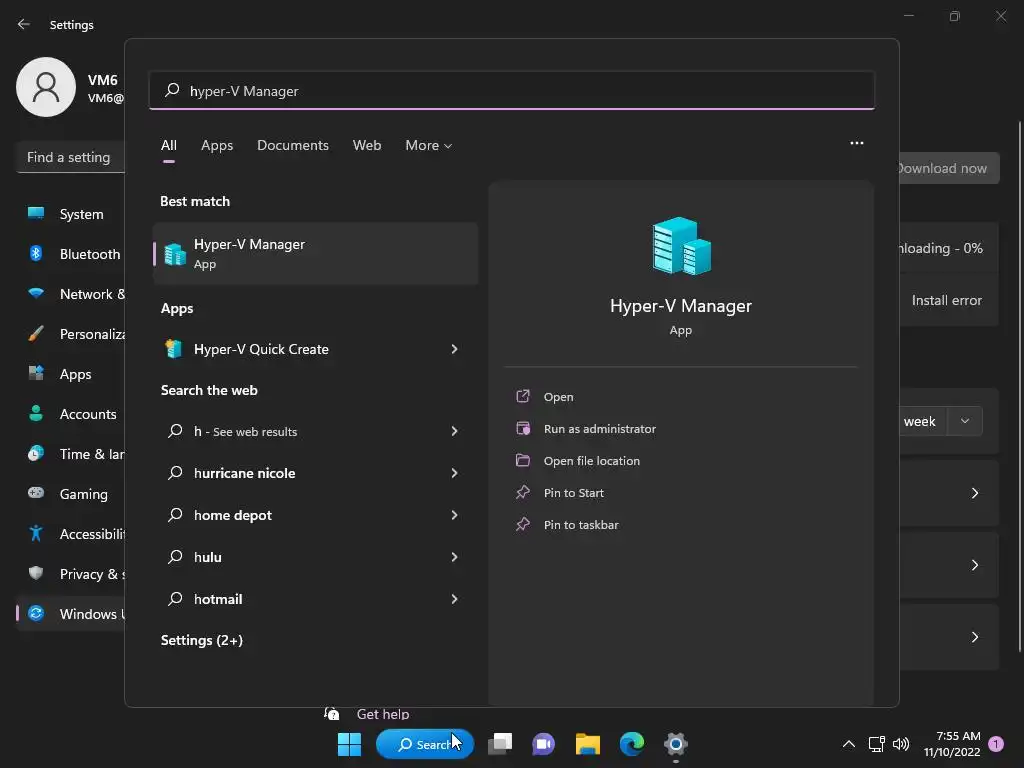The width and height of the screenshot is (1024, 768).
Task: Expand the home depot suggestion chevron
Action: 455,515
